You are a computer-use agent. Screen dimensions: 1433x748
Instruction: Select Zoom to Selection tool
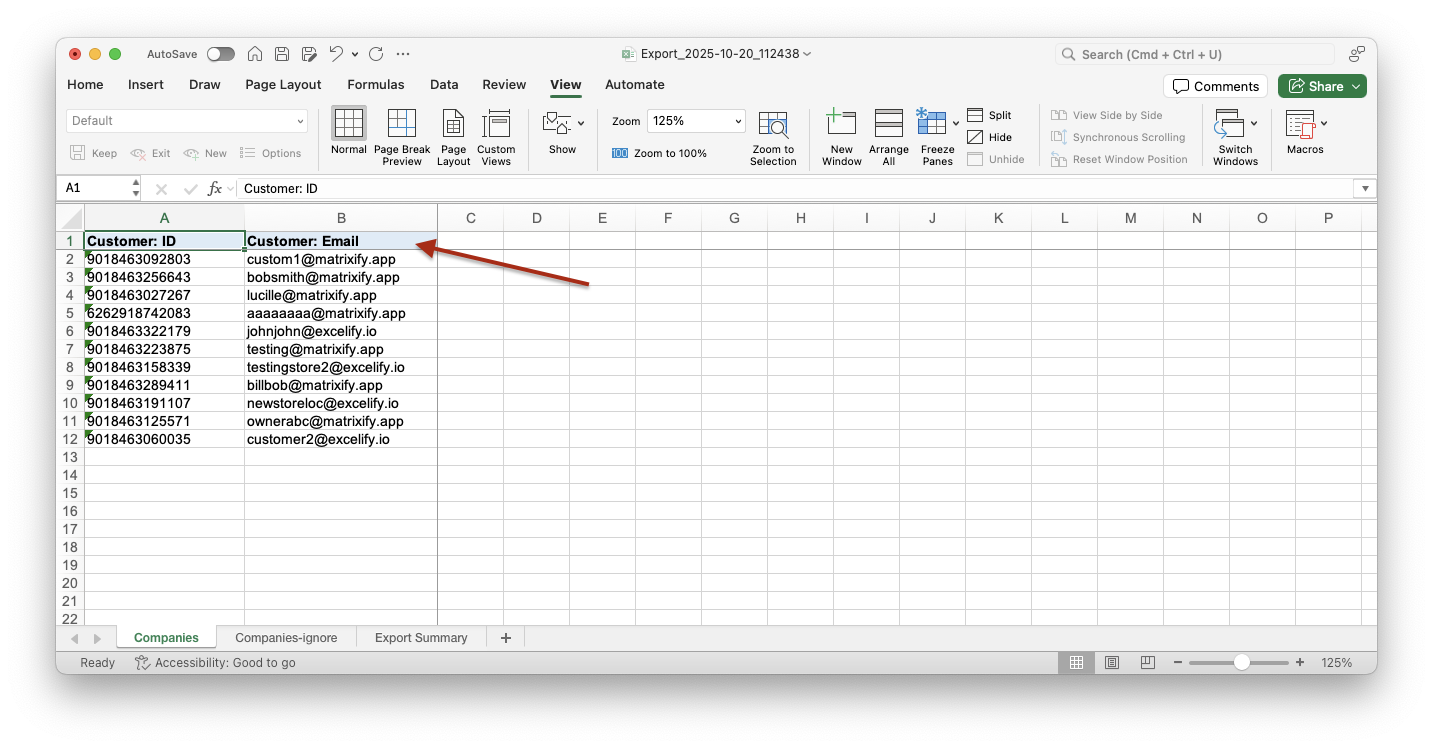pyautogui.click(x=773, y=124)
